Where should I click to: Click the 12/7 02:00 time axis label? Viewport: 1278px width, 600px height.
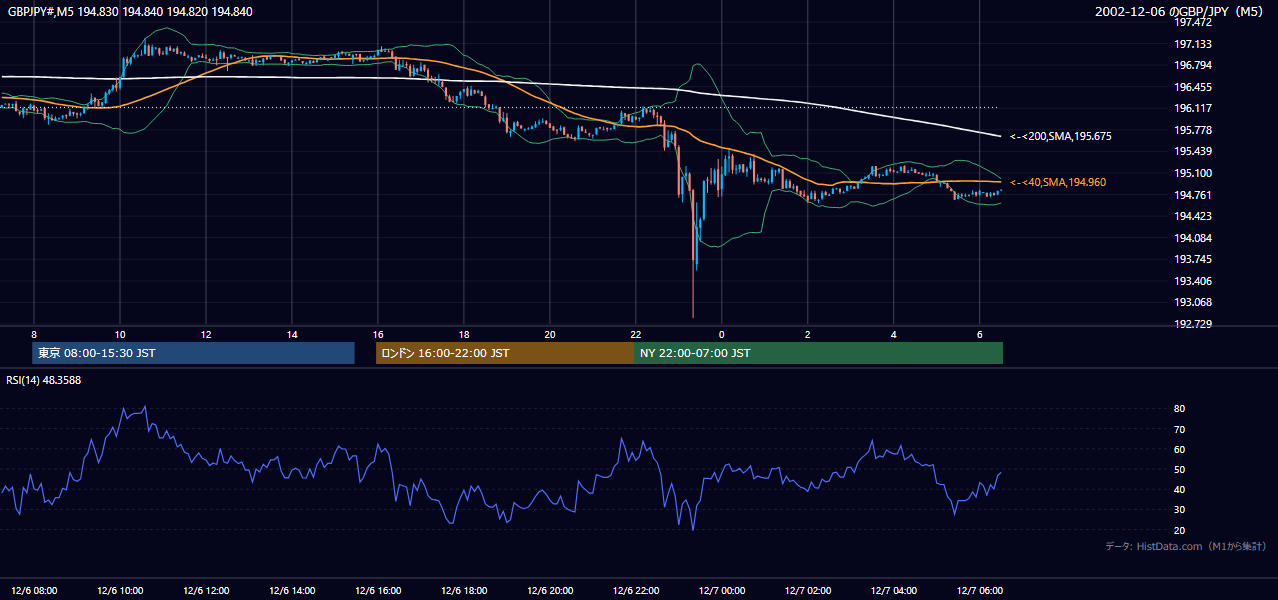tap(808, 590)
